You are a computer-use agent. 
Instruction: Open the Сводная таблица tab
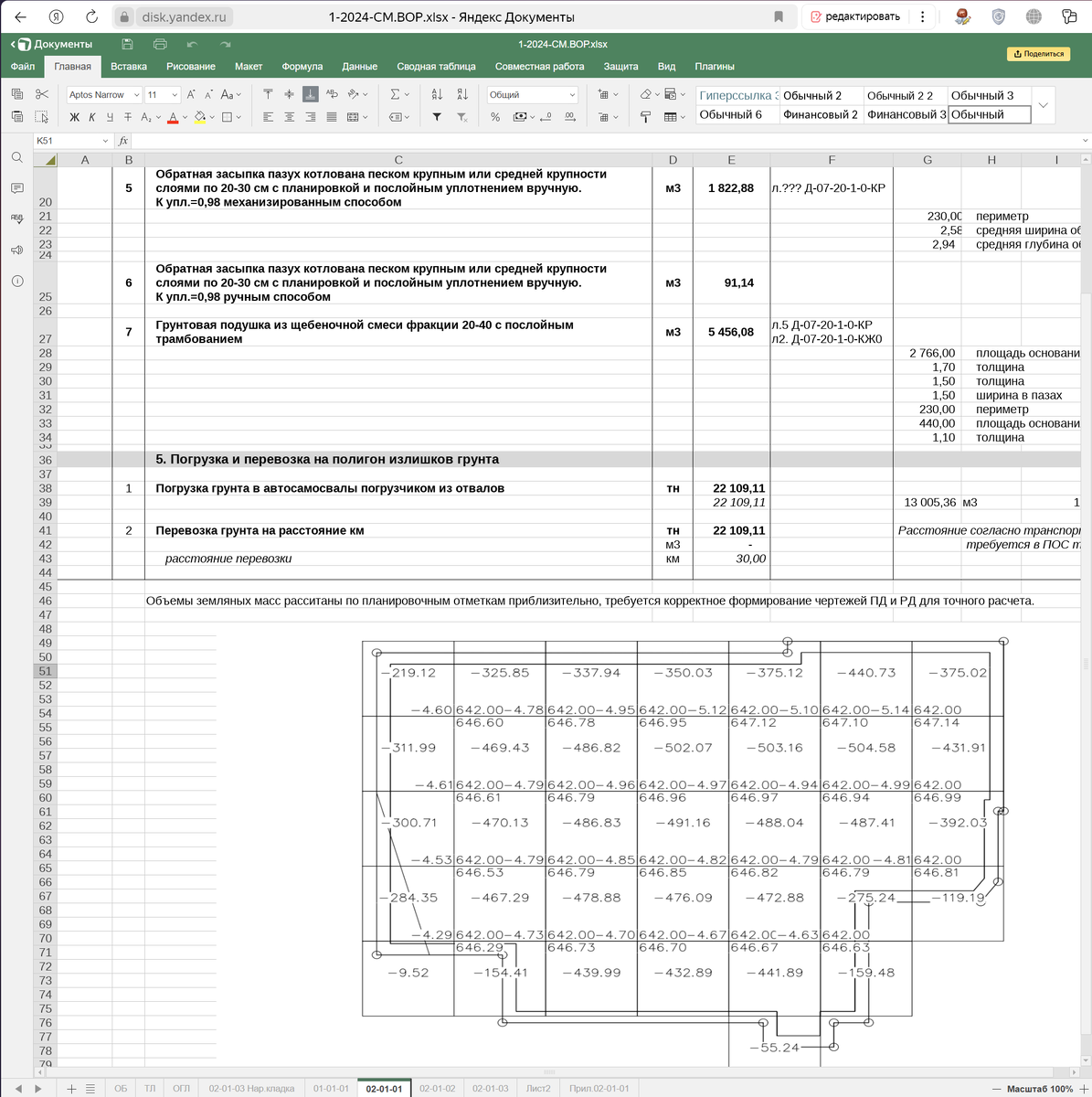tap(437, 67)
